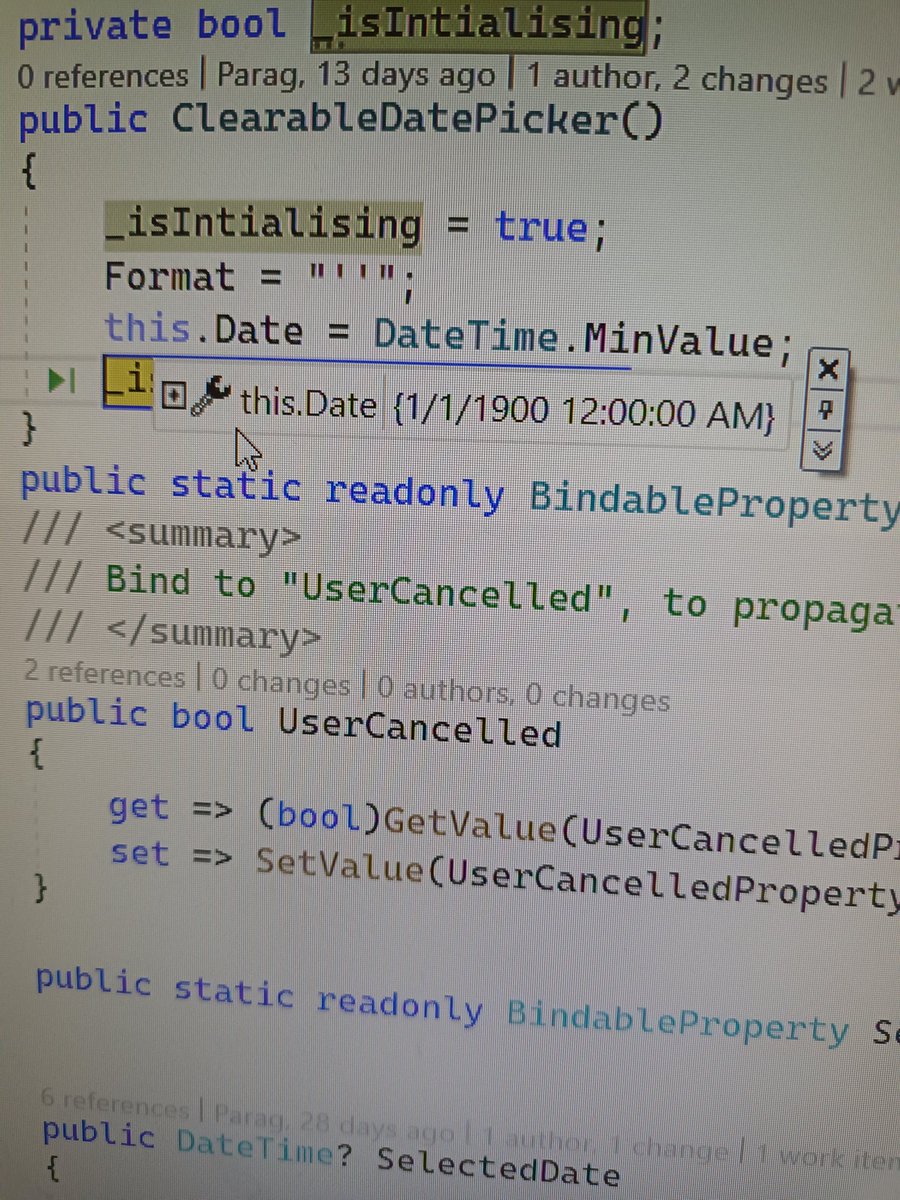Screen dimensions: 900x1200
Task: Click _isIntialising in the private bool declaration
Action: coord(478,26)
